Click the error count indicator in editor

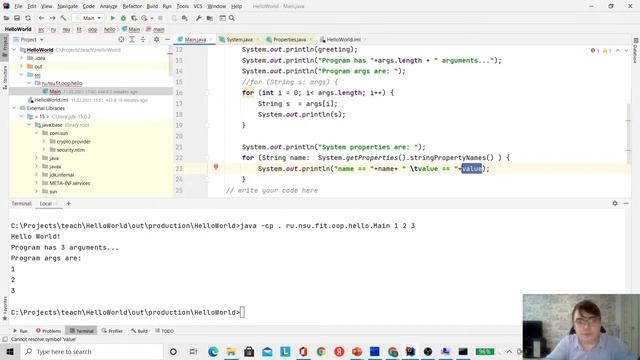point(595,51)
